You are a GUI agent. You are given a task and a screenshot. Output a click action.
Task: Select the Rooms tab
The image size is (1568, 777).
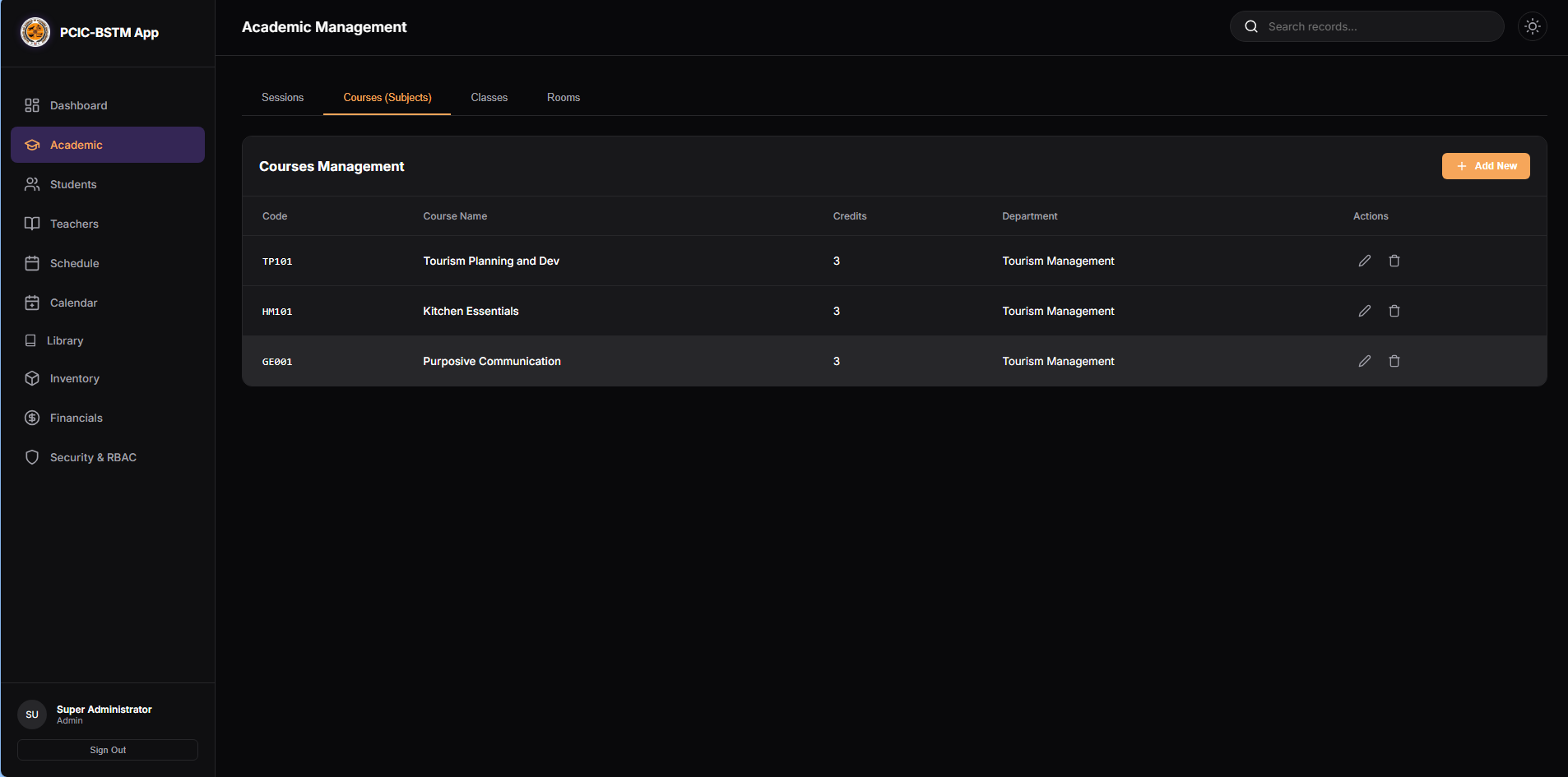tap(563, 97)
